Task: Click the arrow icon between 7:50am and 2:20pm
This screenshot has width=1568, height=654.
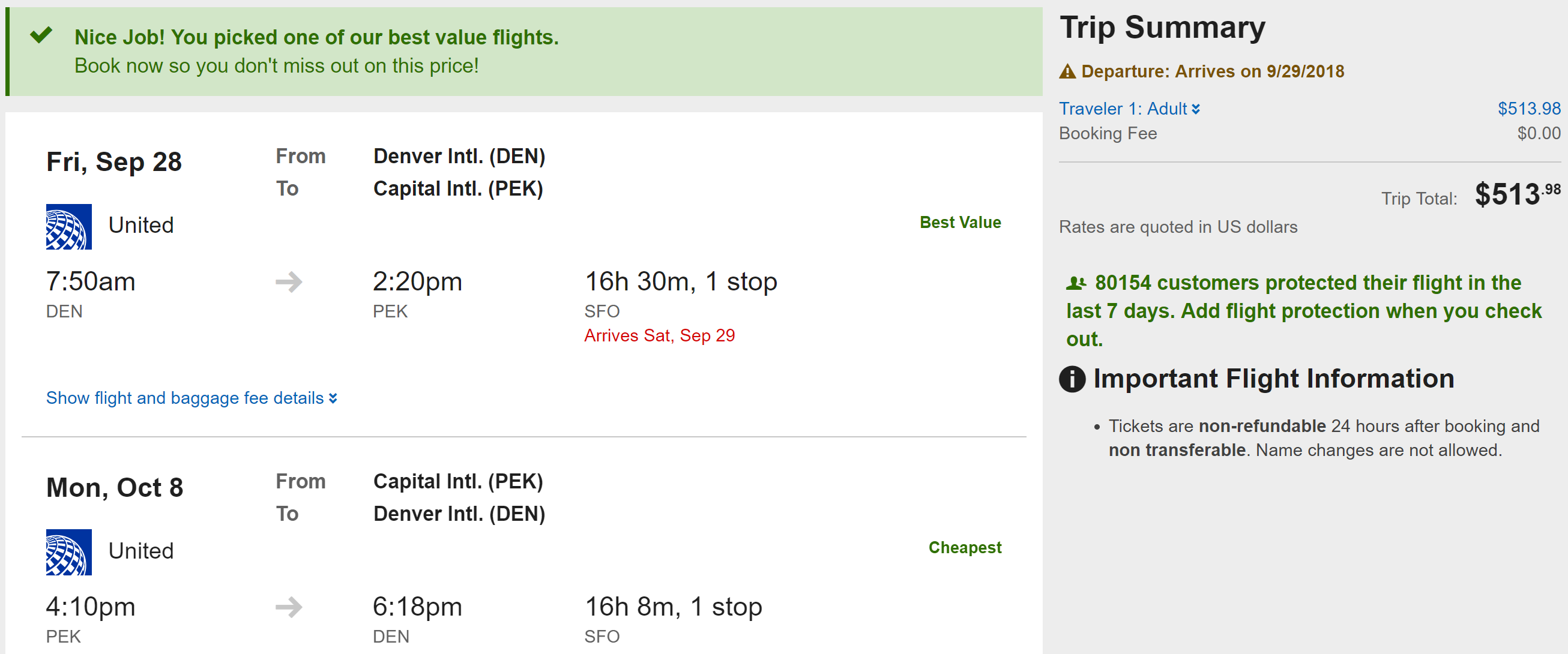Action: pos(289,281)
